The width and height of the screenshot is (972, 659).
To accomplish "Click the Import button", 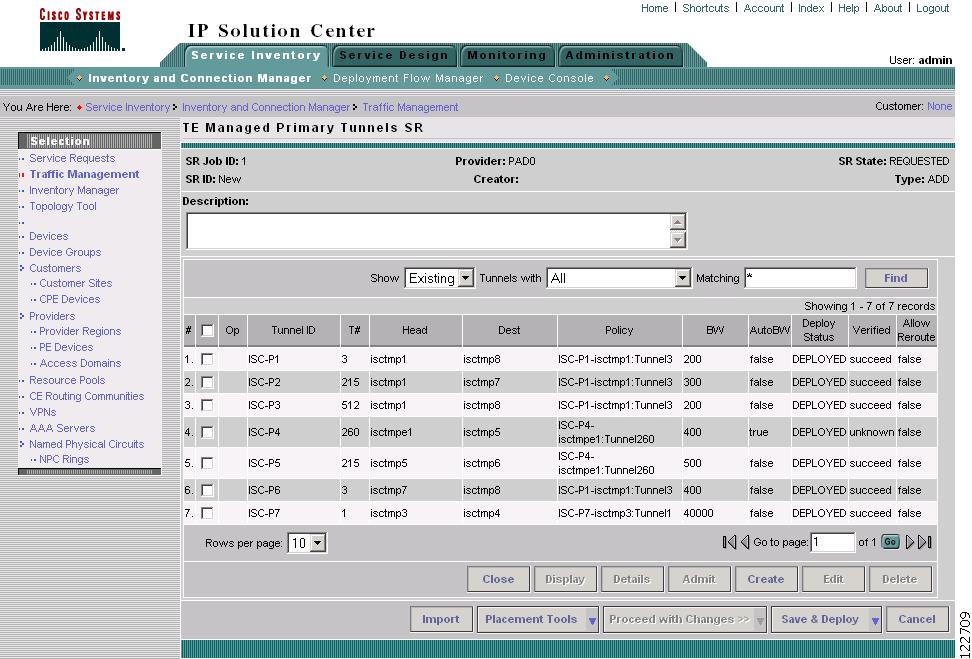I will (441, 619).
